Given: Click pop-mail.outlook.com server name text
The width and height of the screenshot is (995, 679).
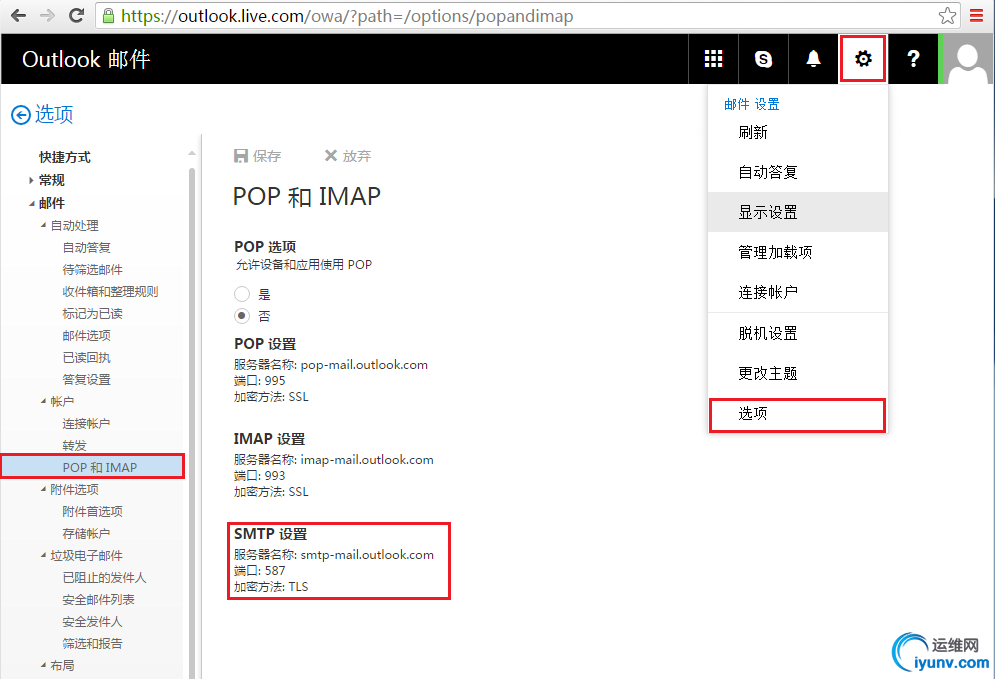Looking at the screenshot, I should click(x=364, y=364).
